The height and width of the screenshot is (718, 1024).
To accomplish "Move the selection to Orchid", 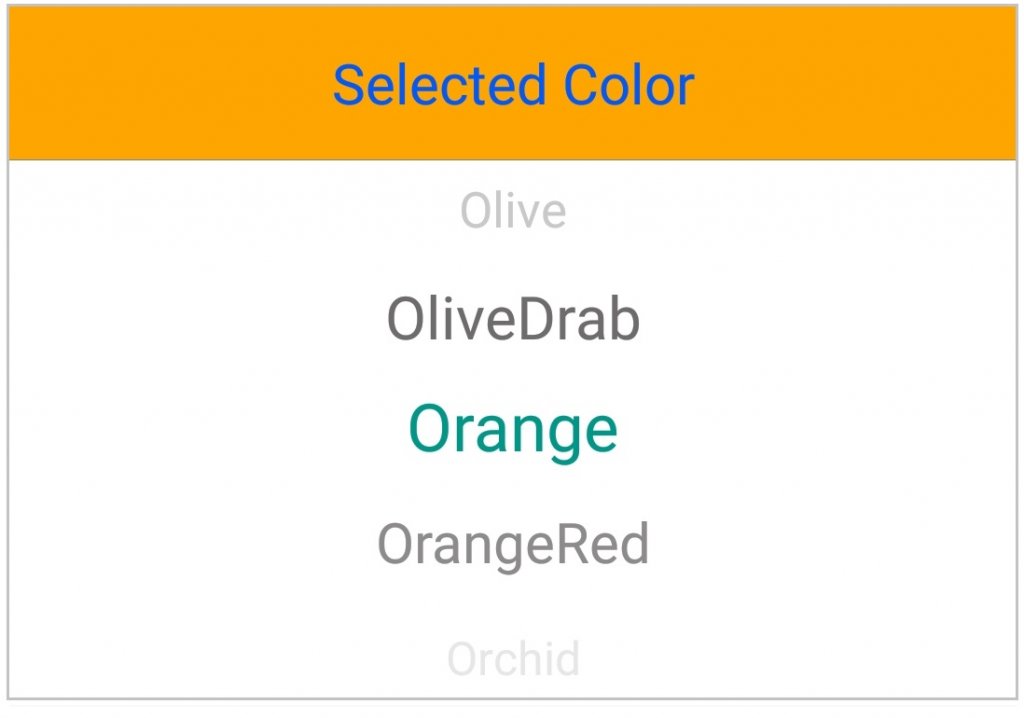I will 513,660.
